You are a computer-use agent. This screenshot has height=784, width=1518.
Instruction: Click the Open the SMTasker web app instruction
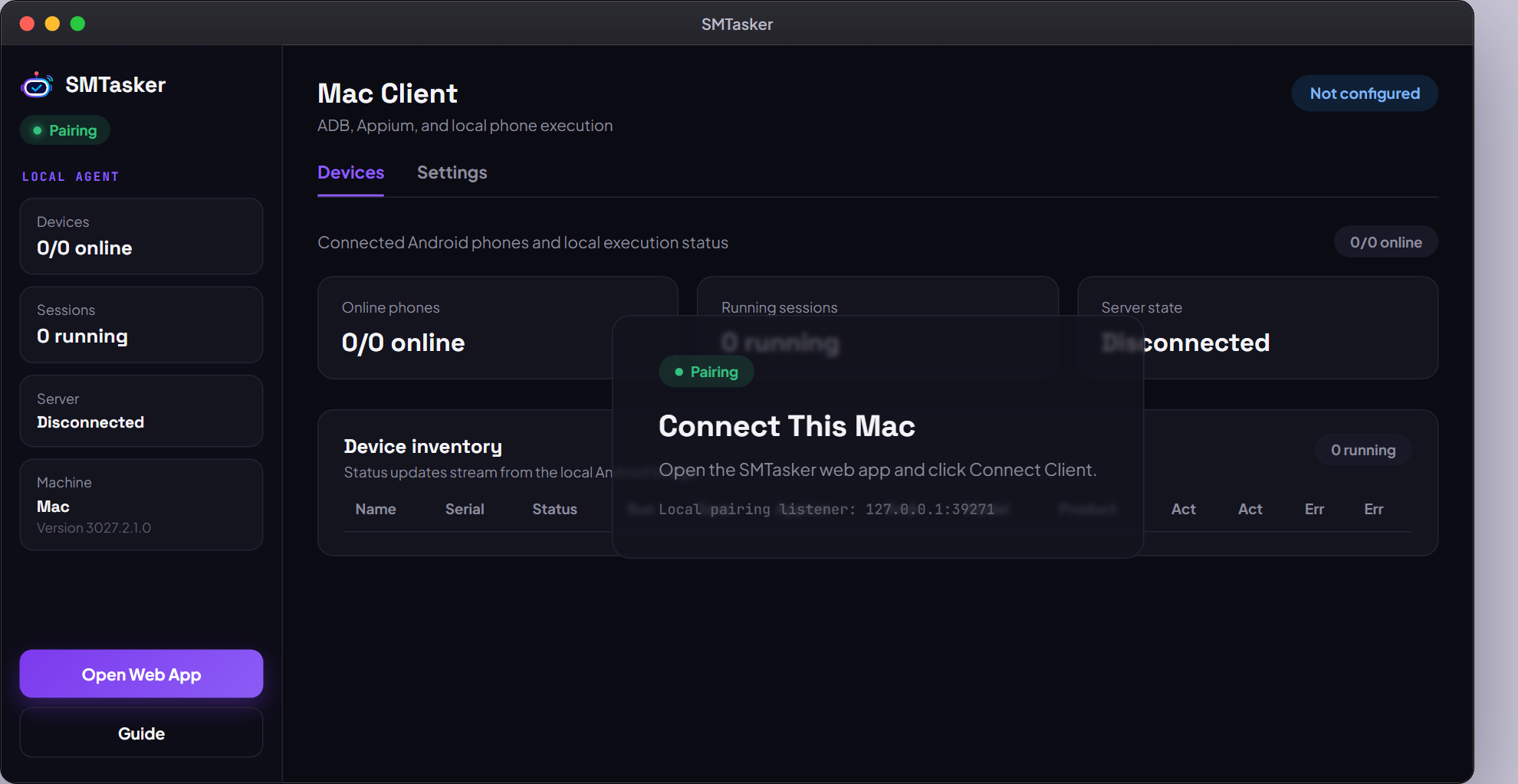878,470
